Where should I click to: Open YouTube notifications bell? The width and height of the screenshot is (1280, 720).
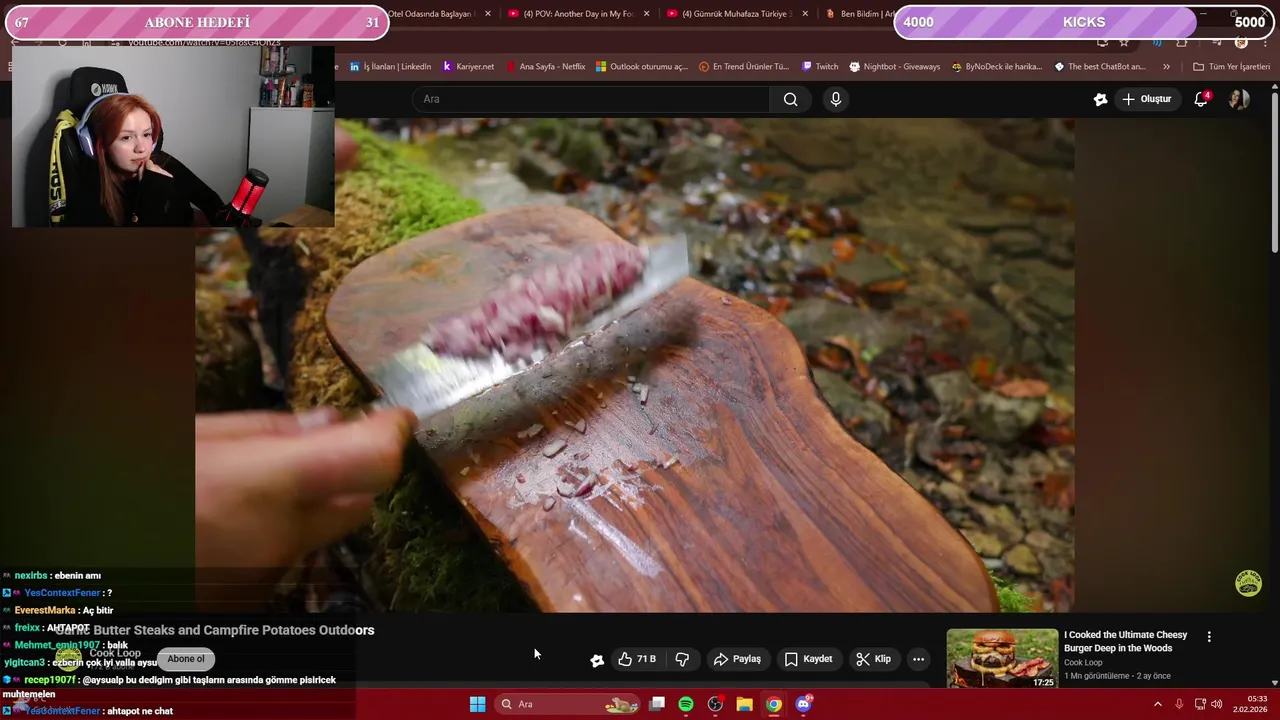pyautogui.click(x=1202, y=99)
